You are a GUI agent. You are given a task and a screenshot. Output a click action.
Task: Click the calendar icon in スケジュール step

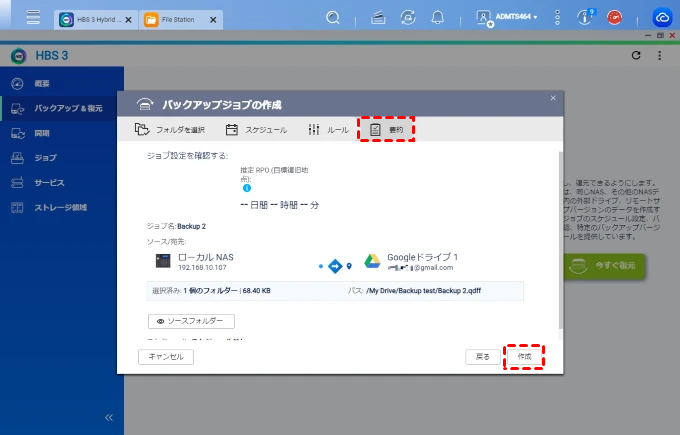(x=232, y=130)
